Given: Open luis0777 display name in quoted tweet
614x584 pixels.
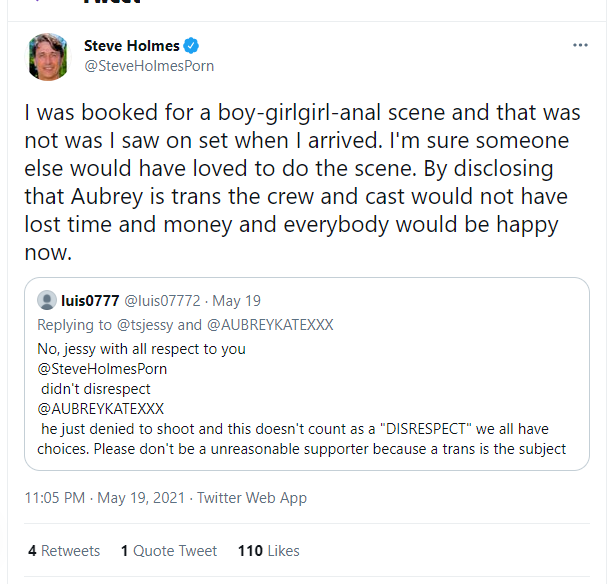Looking at the screenshot, I should point(90,300).
